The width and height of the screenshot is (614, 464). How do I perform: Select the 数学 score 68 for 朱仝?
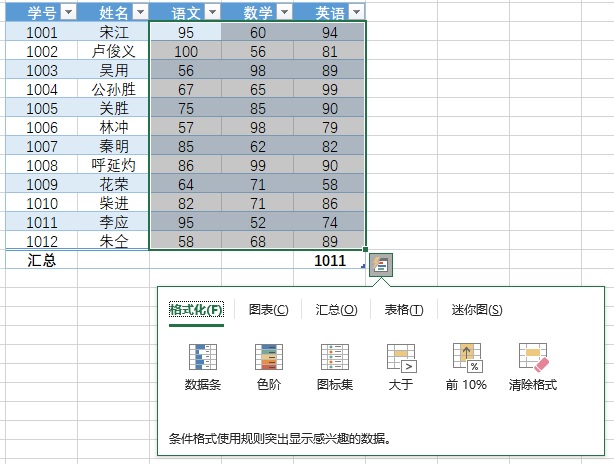[258, 241]
